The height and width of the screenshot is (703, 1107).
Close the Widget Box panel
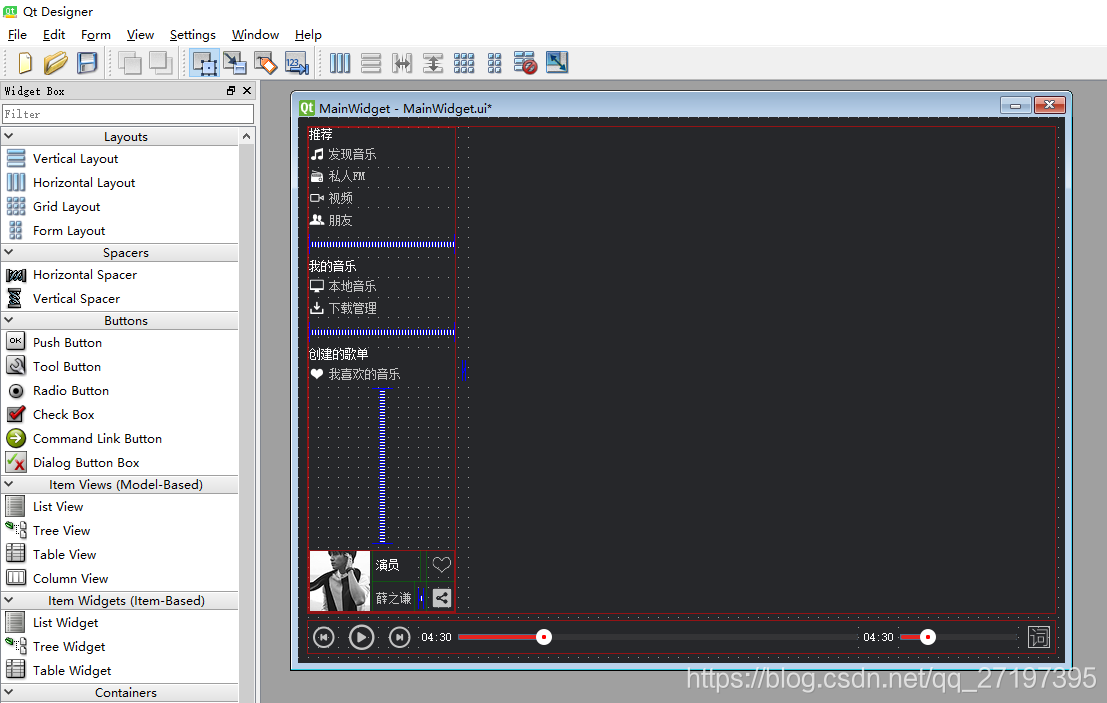coord(247,90)
